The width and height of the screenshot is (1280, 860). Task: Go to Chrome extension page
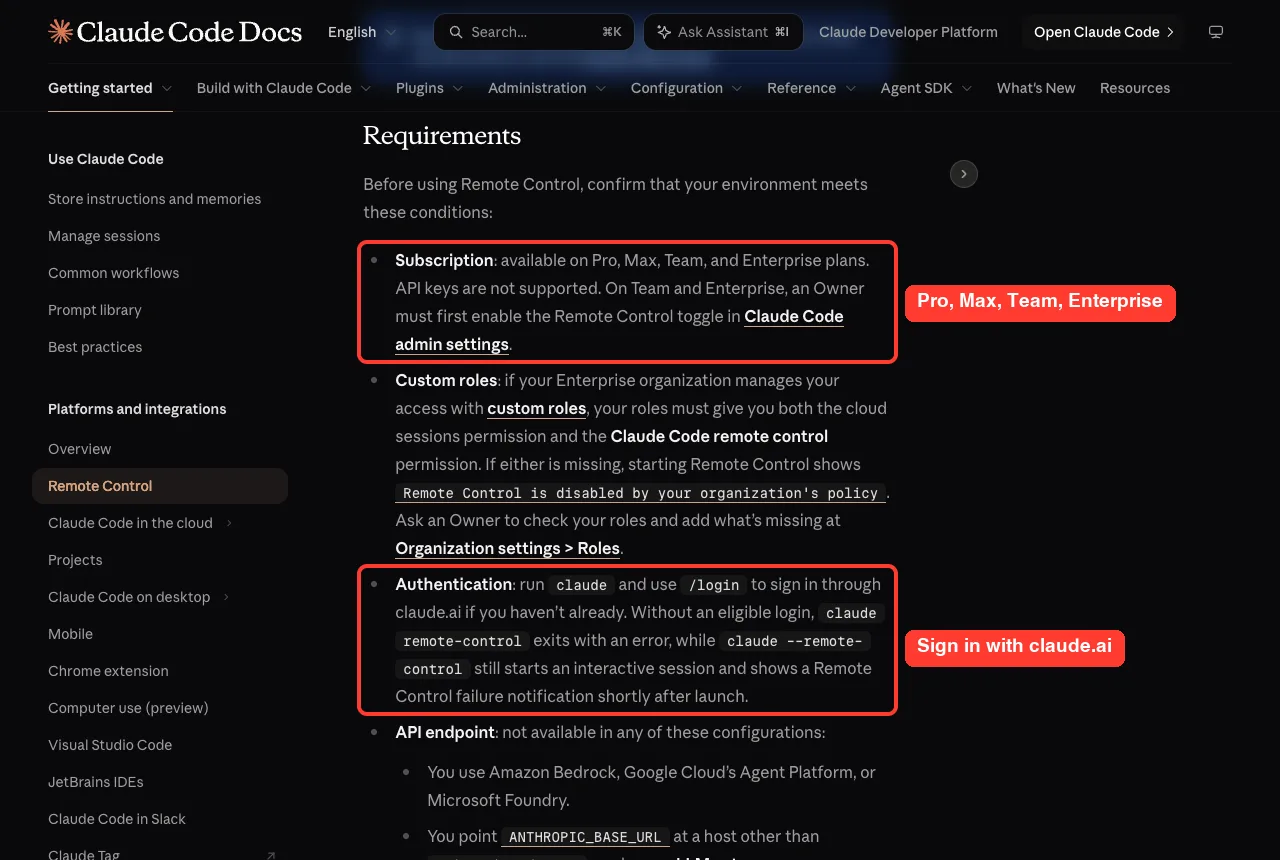(x=108, y=671)
